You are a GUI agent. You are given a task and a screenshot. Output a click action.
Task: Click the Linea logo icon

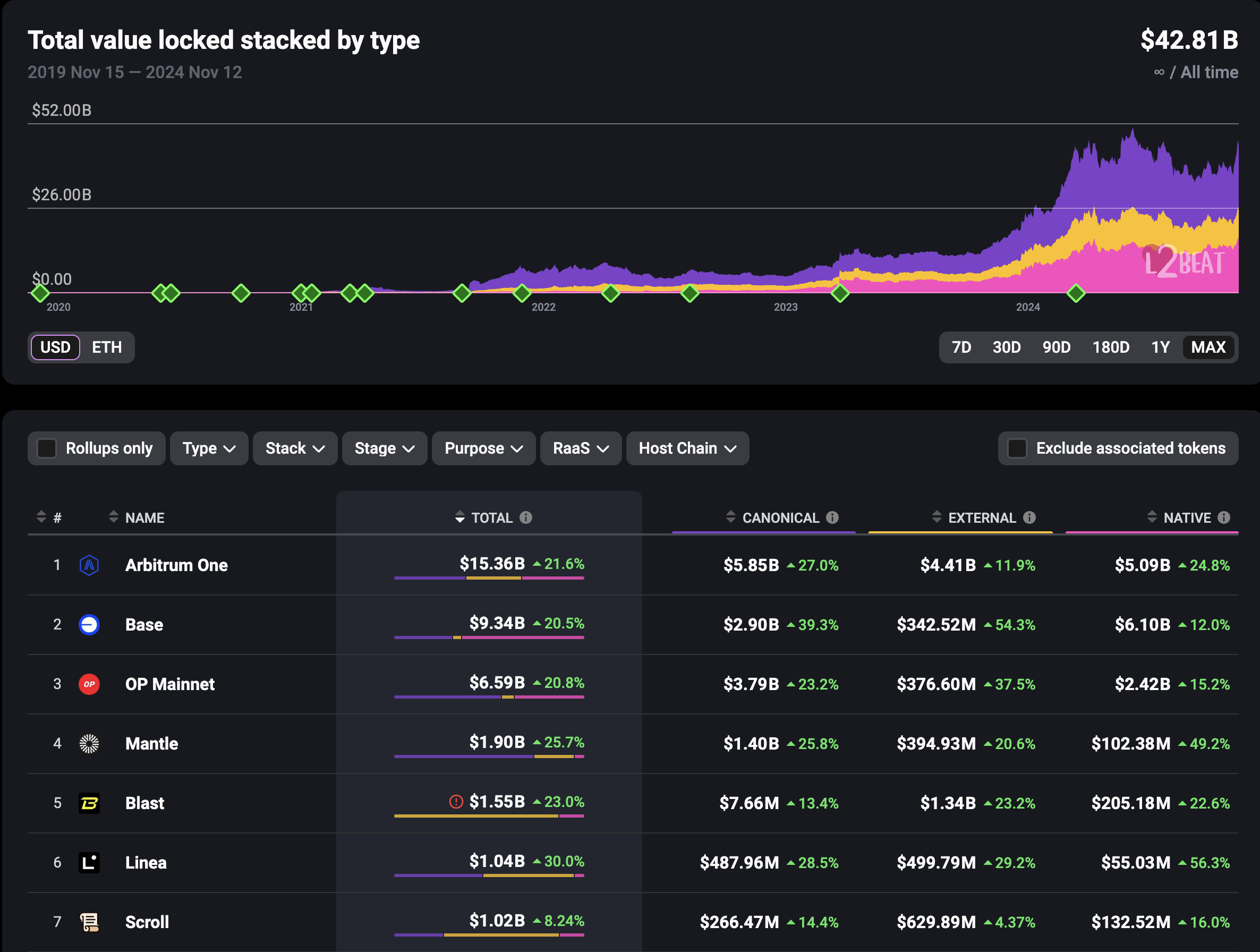pyautogui.click(x=89, y=863)
